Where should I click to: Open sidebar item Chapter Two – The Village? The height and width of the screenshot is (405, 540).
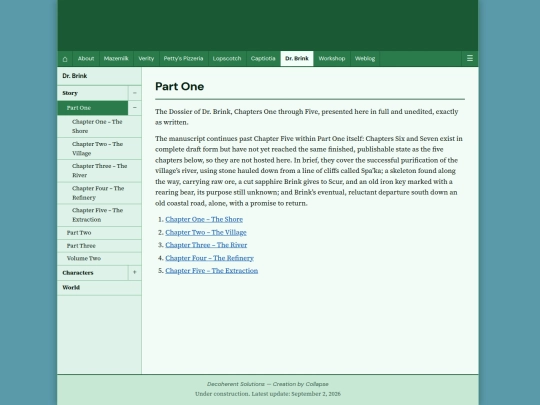pyautogui.click(x=99, y=148)
